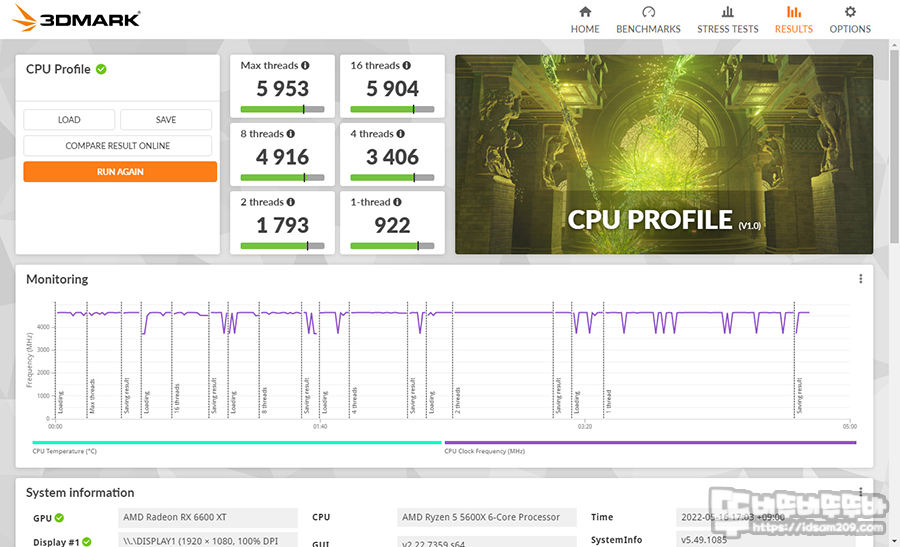The height and width of the screenshot is (547, 900).
Task: Click the System information heading
Action: pos(80,492)
